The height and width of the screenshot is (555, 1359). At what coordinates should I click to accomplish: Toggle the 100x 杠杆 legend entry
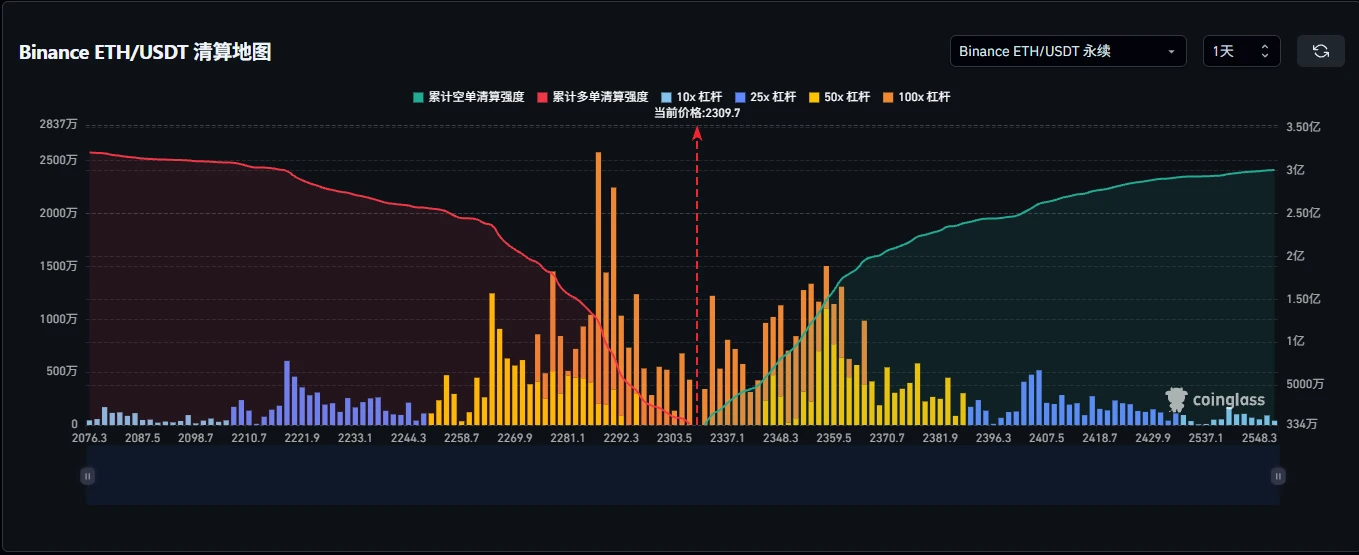916,97
